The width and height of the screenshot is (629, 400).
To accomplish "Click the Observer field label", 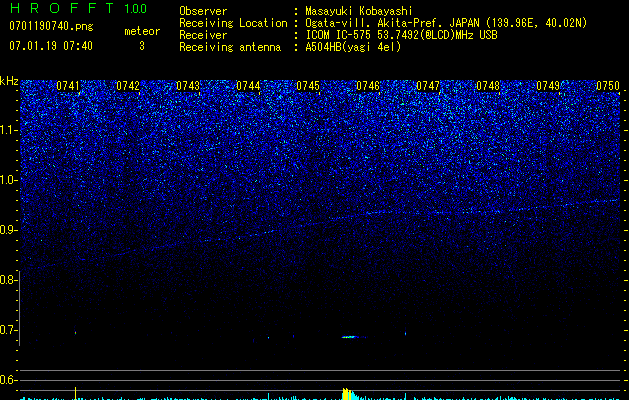I will pyautogui.click(x=203, y=11).
